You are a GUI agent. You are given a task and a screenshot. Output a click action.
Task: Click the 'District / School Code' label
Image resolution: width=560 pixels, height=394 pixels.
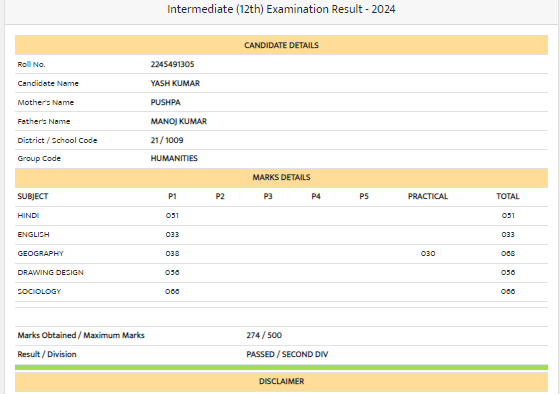point(57,140)
